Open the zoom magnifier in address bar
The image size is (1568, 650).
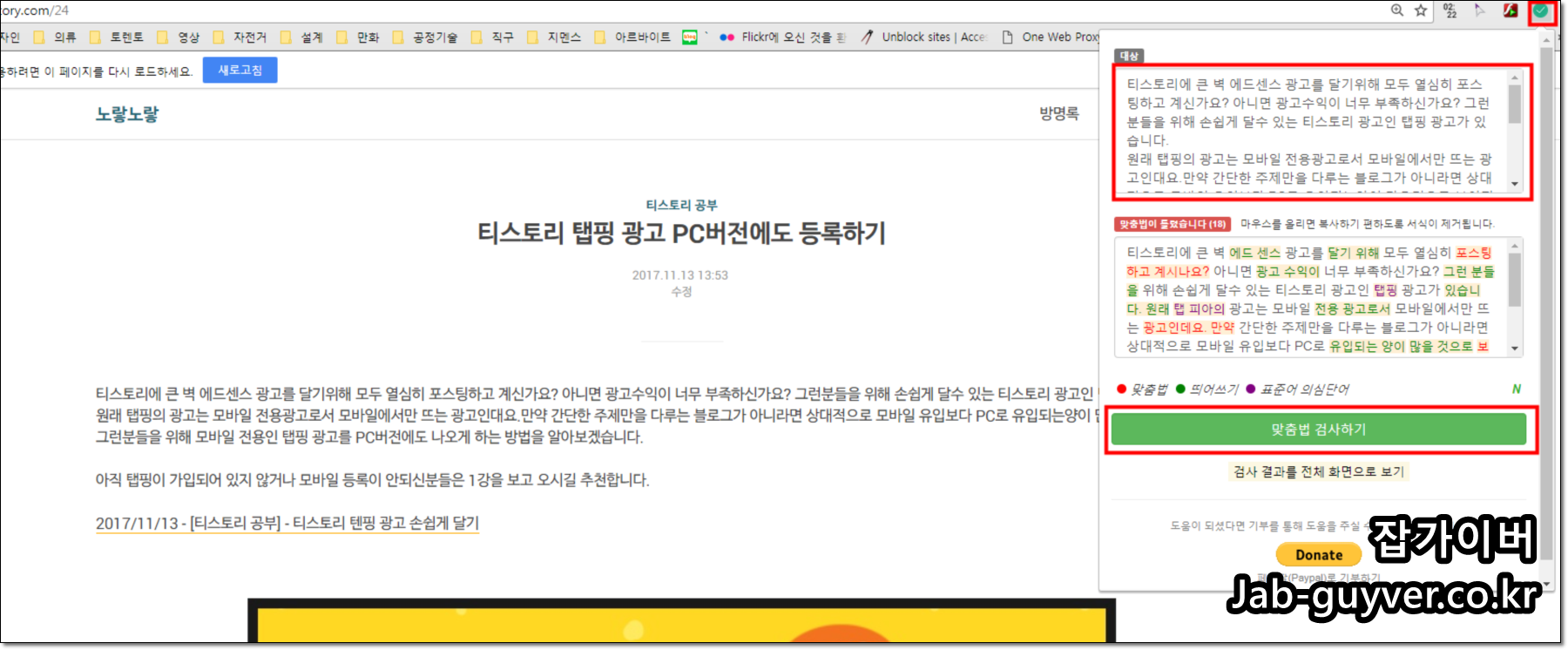click(1397, 10)
